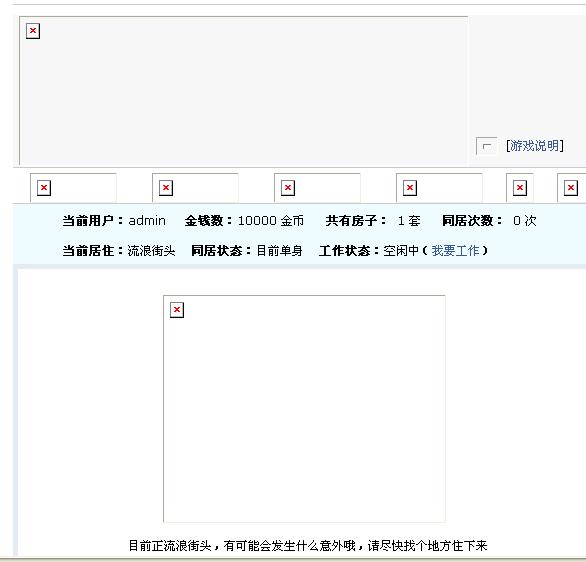Open the 游戏说明 game instructions link
Screen dimensions: 586x562
coord(534,146)
